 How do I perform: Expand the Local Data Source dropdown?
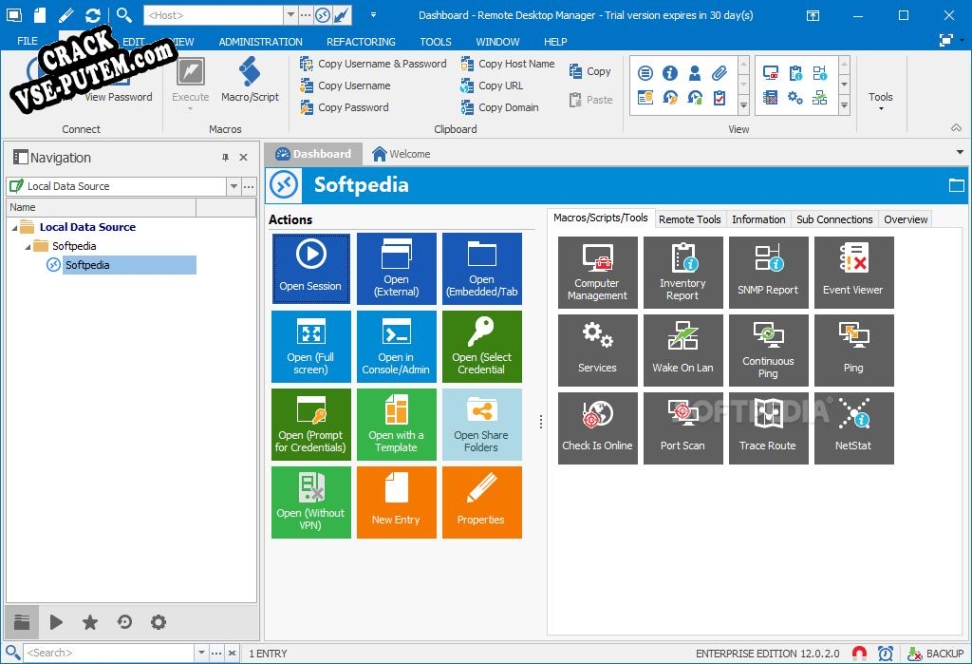[x=233, y=186]
